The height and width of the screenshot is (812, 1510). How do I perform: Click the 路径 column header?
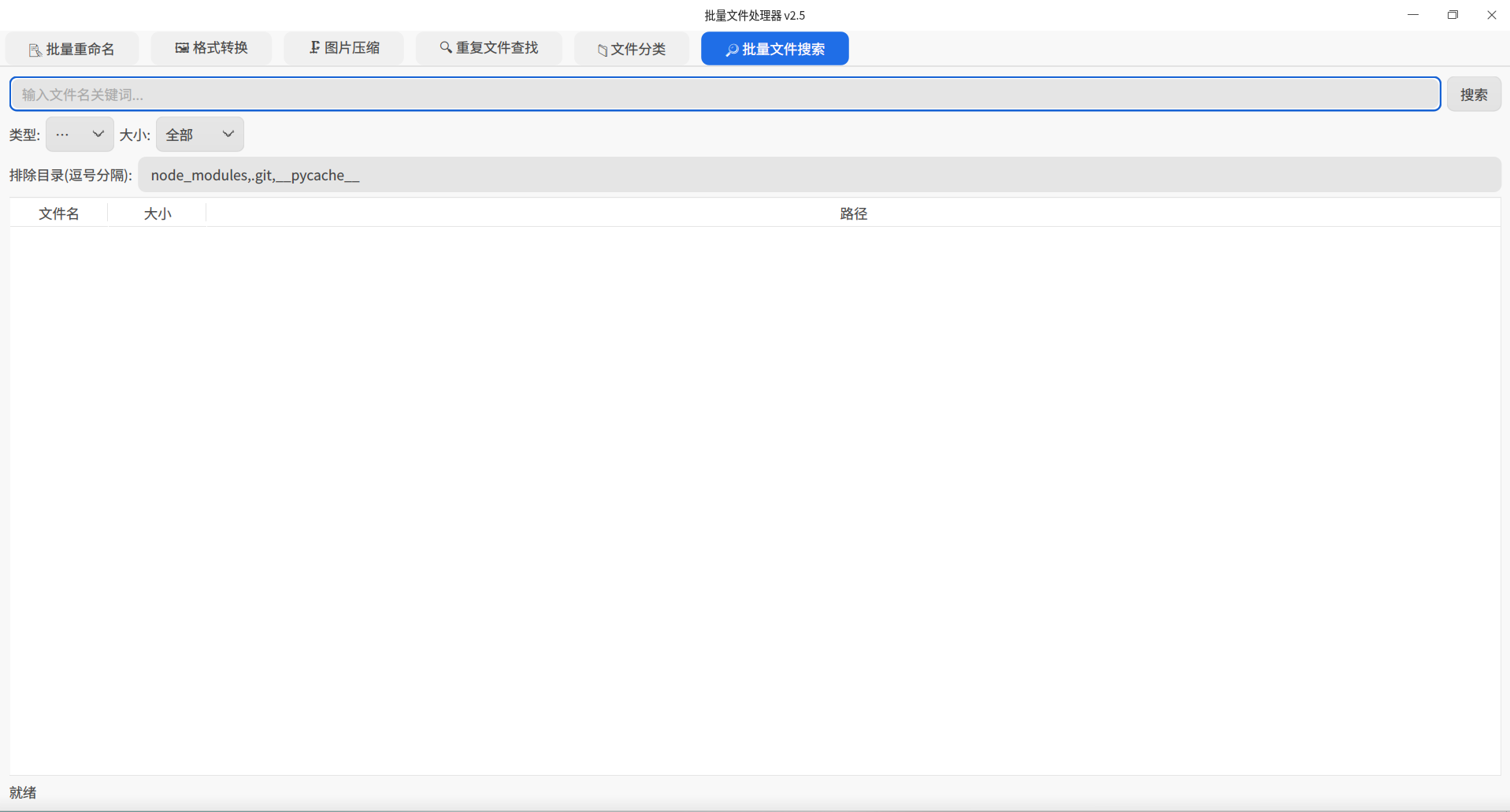(853, 213)
